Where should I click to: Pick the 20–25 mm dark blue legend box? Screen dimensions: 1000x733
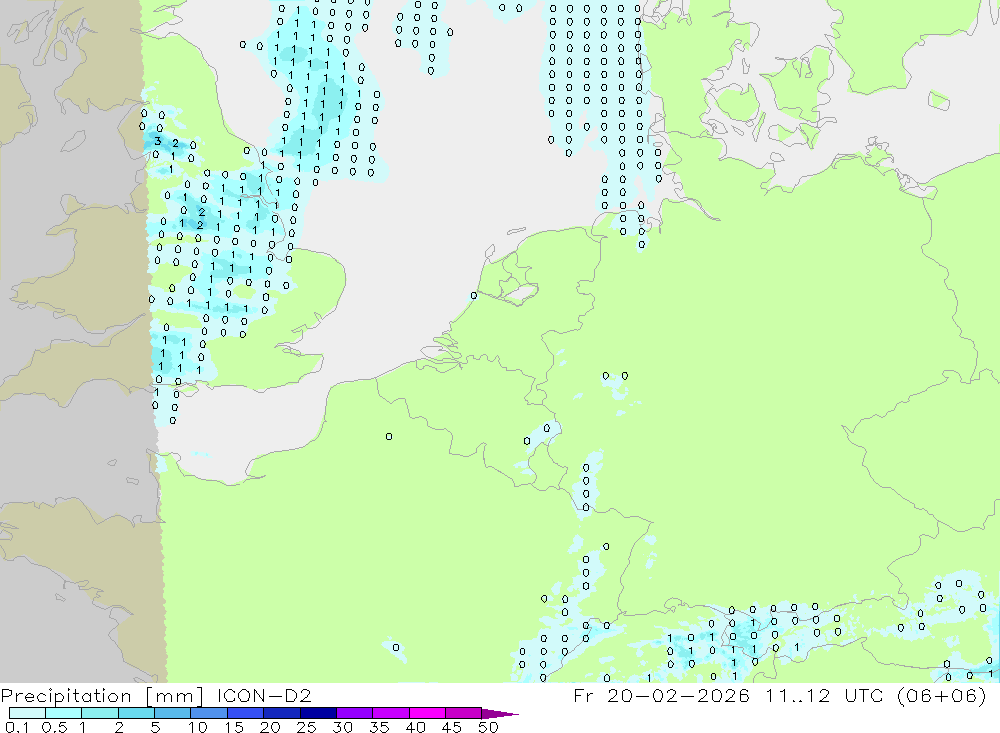tap(281, 713)
